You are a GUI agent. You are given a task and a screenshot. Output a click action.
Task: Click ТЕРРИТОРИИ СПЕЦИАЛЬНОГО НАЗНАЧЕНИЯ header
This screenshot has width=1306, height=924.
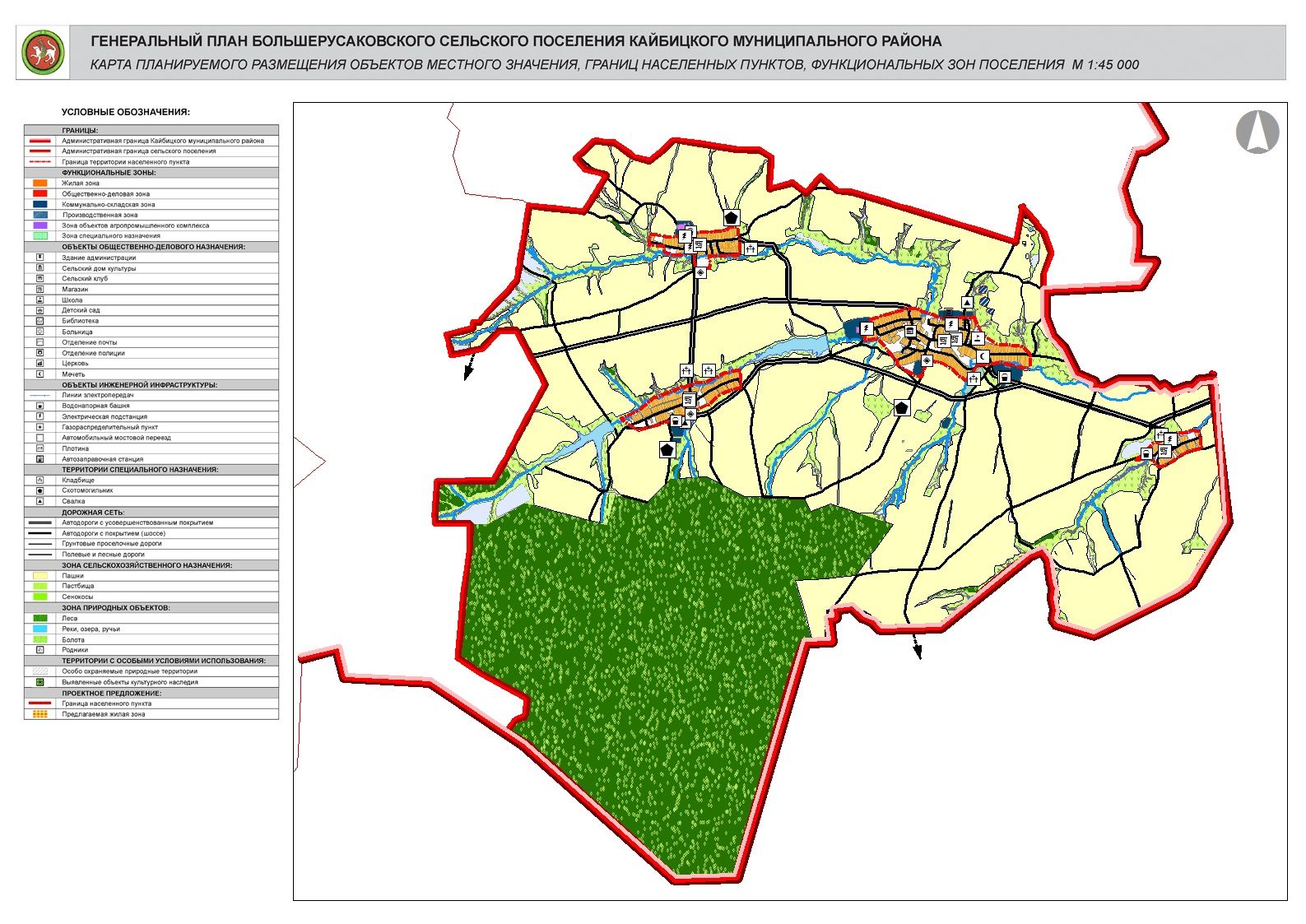[x=140, y=470]
